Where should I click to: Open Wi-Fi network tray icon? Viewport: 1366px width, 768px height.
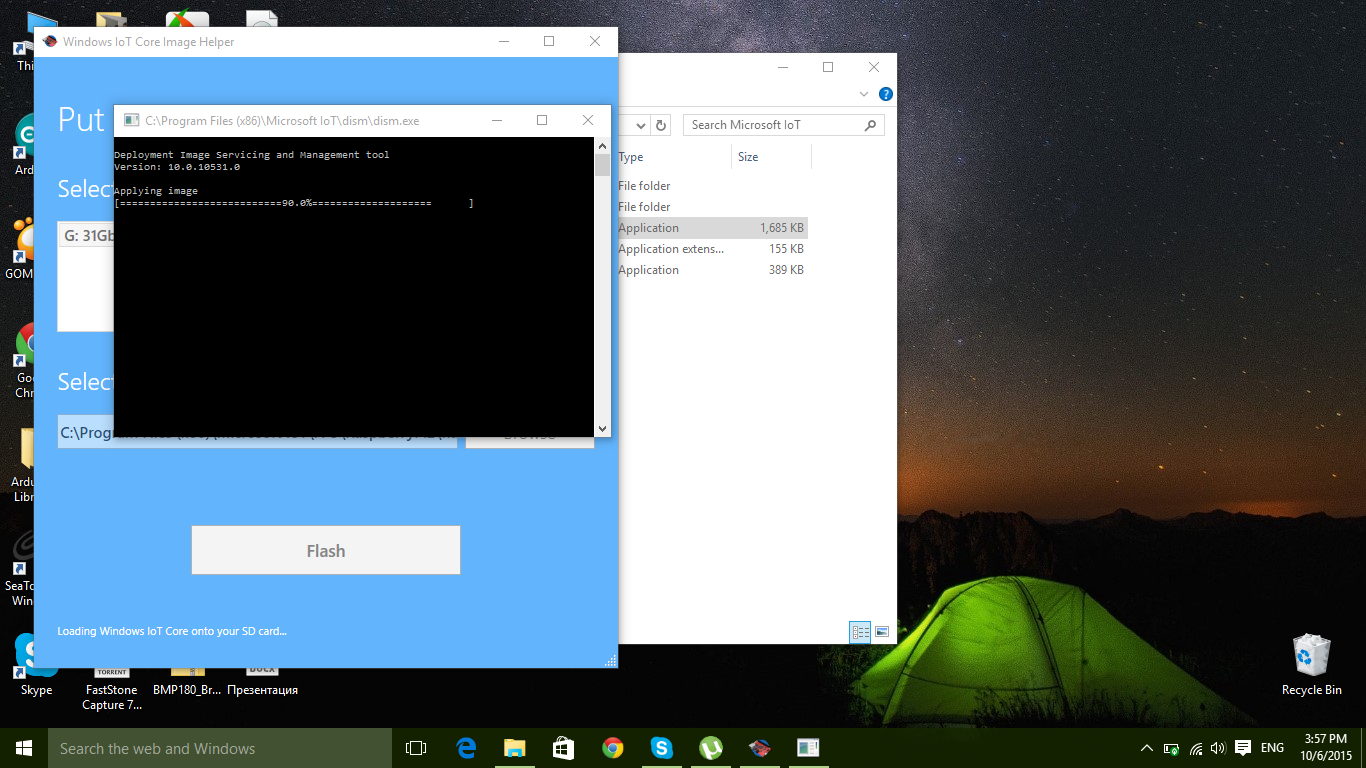pyautogui.click(x=1195, y=748)
